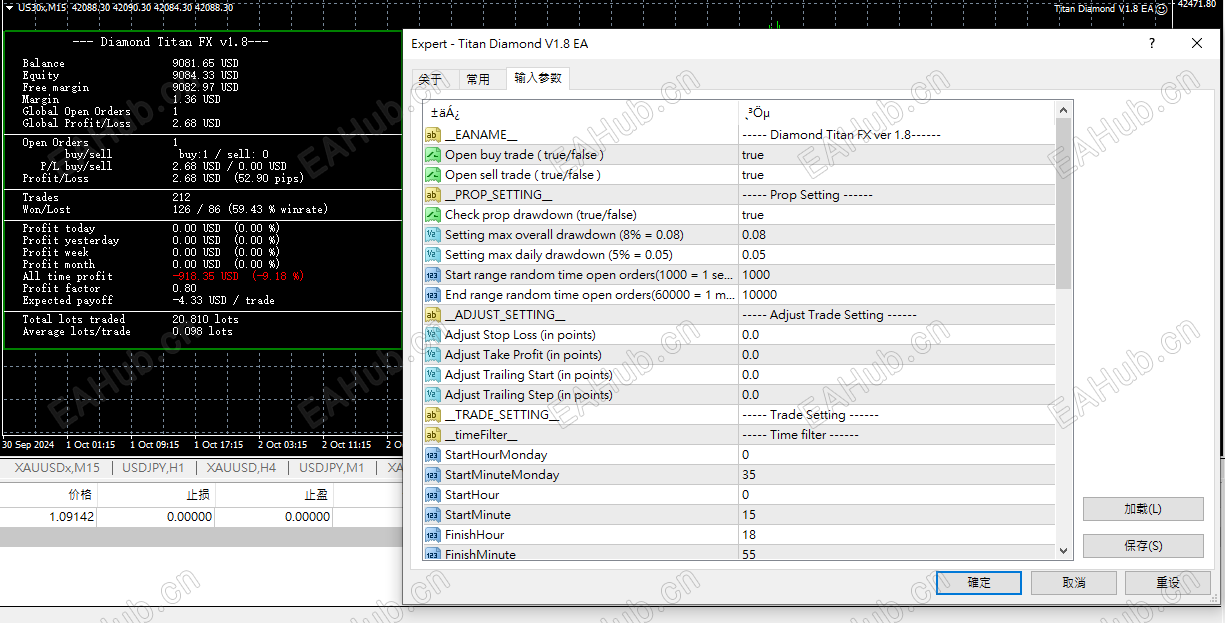This screenshot has height=623, width=1225.
Task: Click the icon beside Open sell trade row
Action: coord(432,175)
